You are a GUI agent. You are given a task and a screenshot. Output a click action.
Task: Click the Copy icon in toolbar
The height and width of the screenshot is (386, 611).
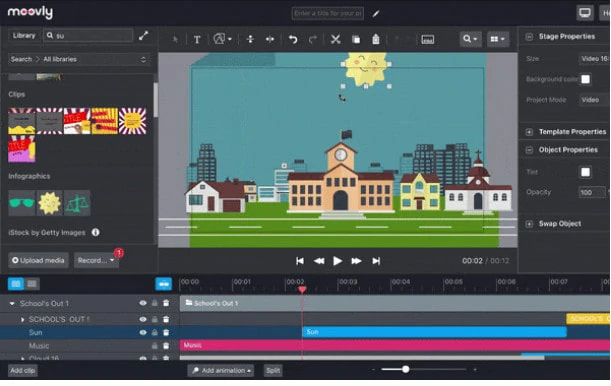(x=356, y=39)
